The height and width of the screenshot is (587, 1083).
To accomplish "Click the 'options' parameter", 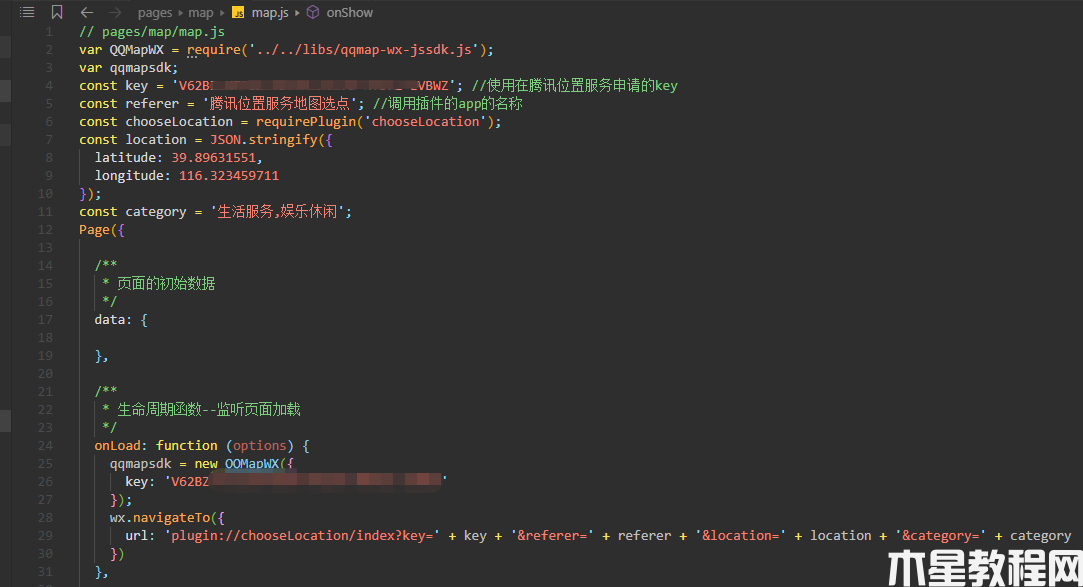I will (260, 445).
